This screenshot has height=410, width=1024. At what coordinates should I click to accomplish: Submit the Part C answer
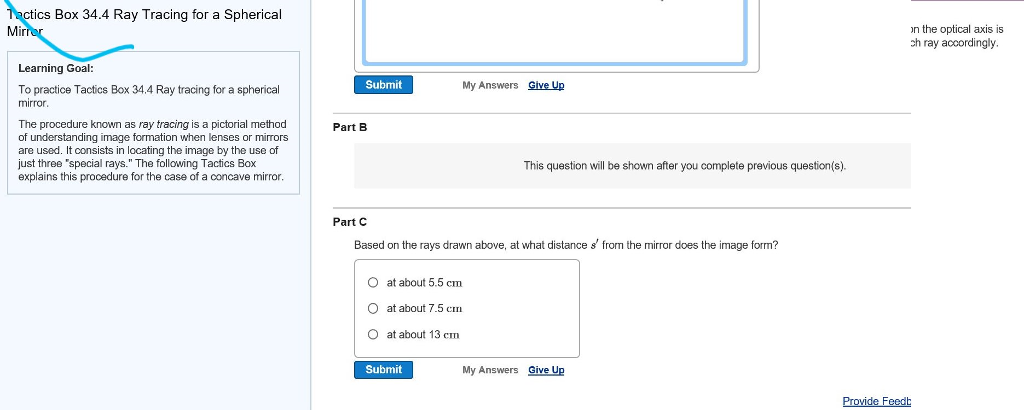pos(383,370)
